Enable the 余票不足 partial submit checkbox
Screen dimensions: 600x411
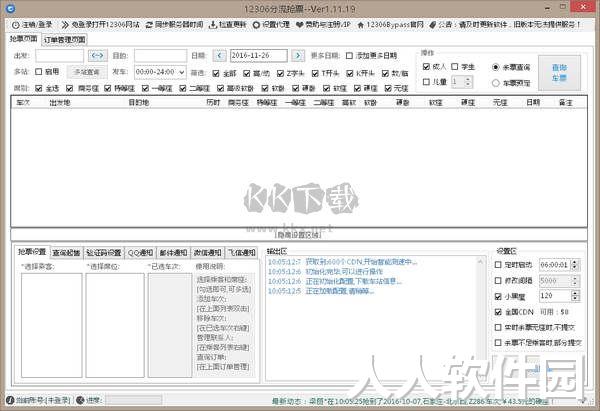coord(498,343)
